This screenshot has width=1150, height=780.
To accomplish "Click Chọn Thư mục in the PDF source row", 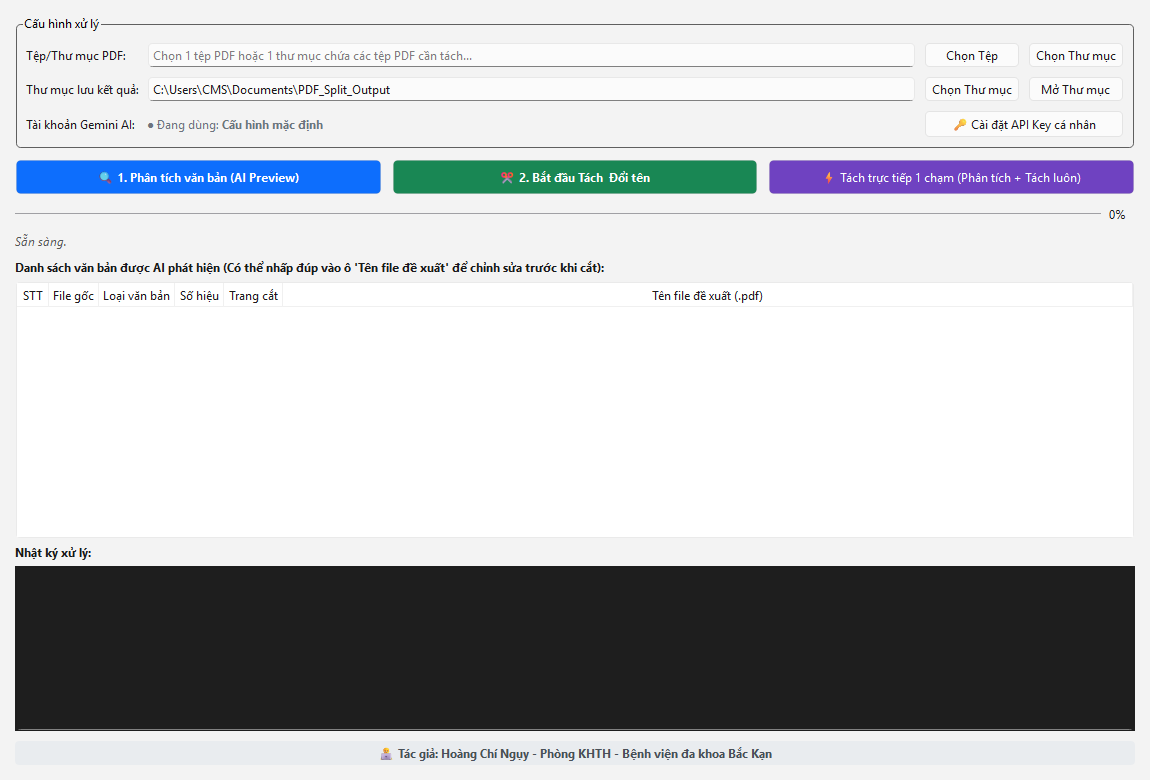I will 1076,56.
